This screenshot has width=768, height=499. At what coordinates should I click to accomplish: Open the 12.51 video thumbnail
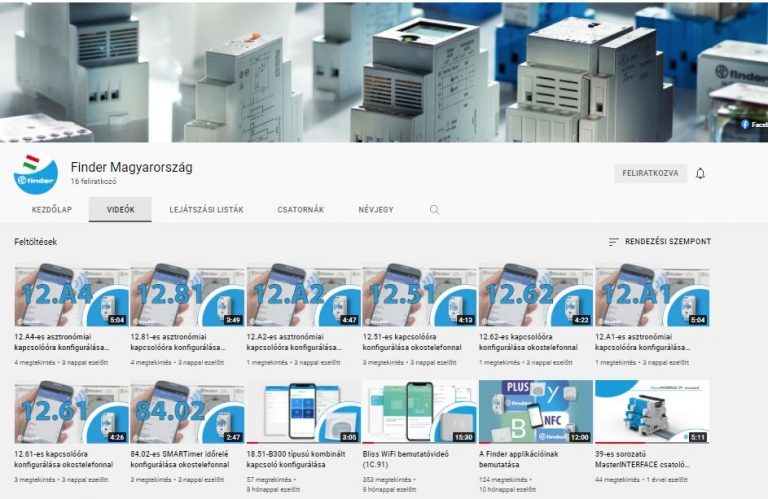click(419, 297)
